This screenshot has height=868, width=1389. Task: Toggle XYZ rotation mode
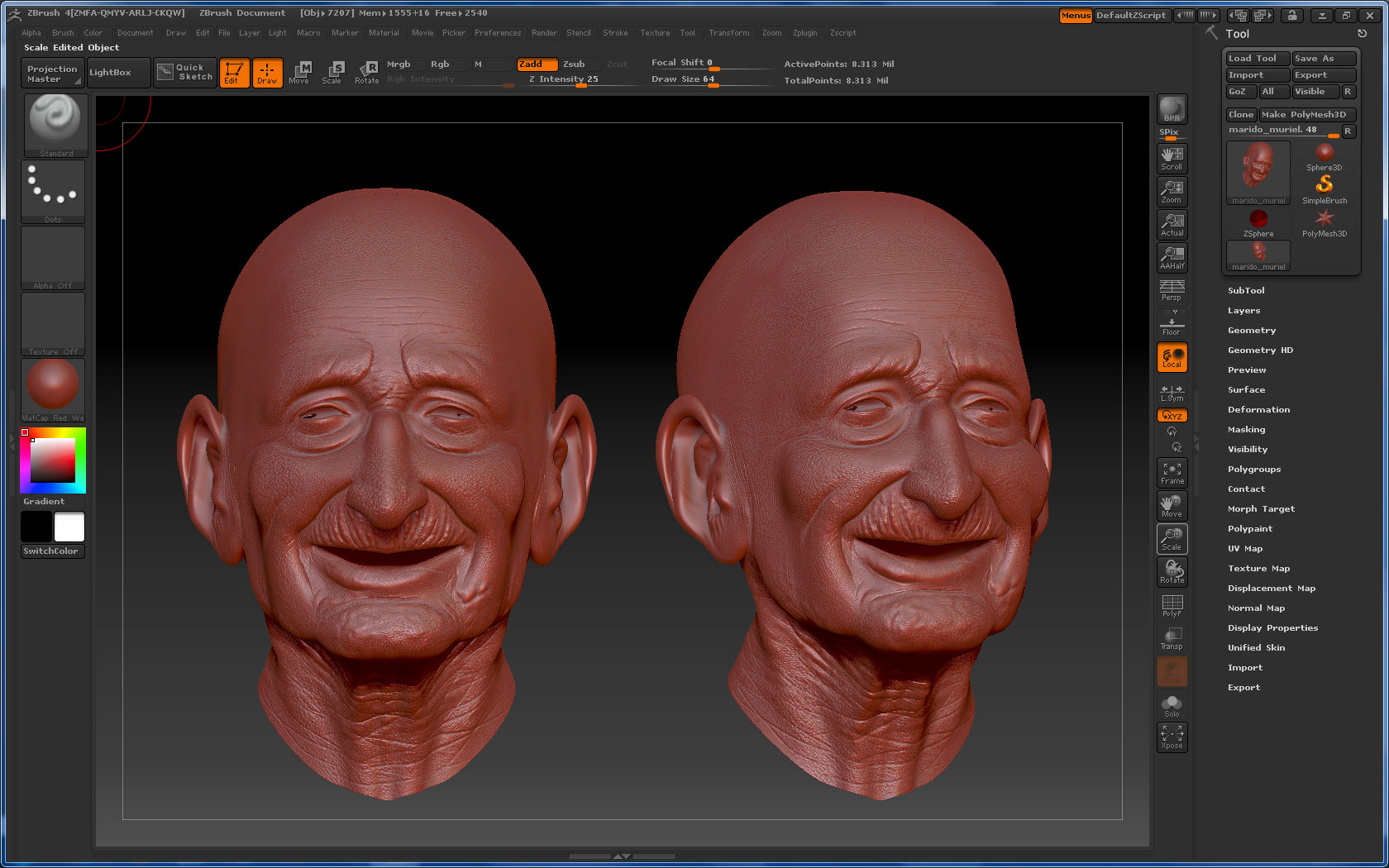pyautogui.click(x=1172, y=416)
